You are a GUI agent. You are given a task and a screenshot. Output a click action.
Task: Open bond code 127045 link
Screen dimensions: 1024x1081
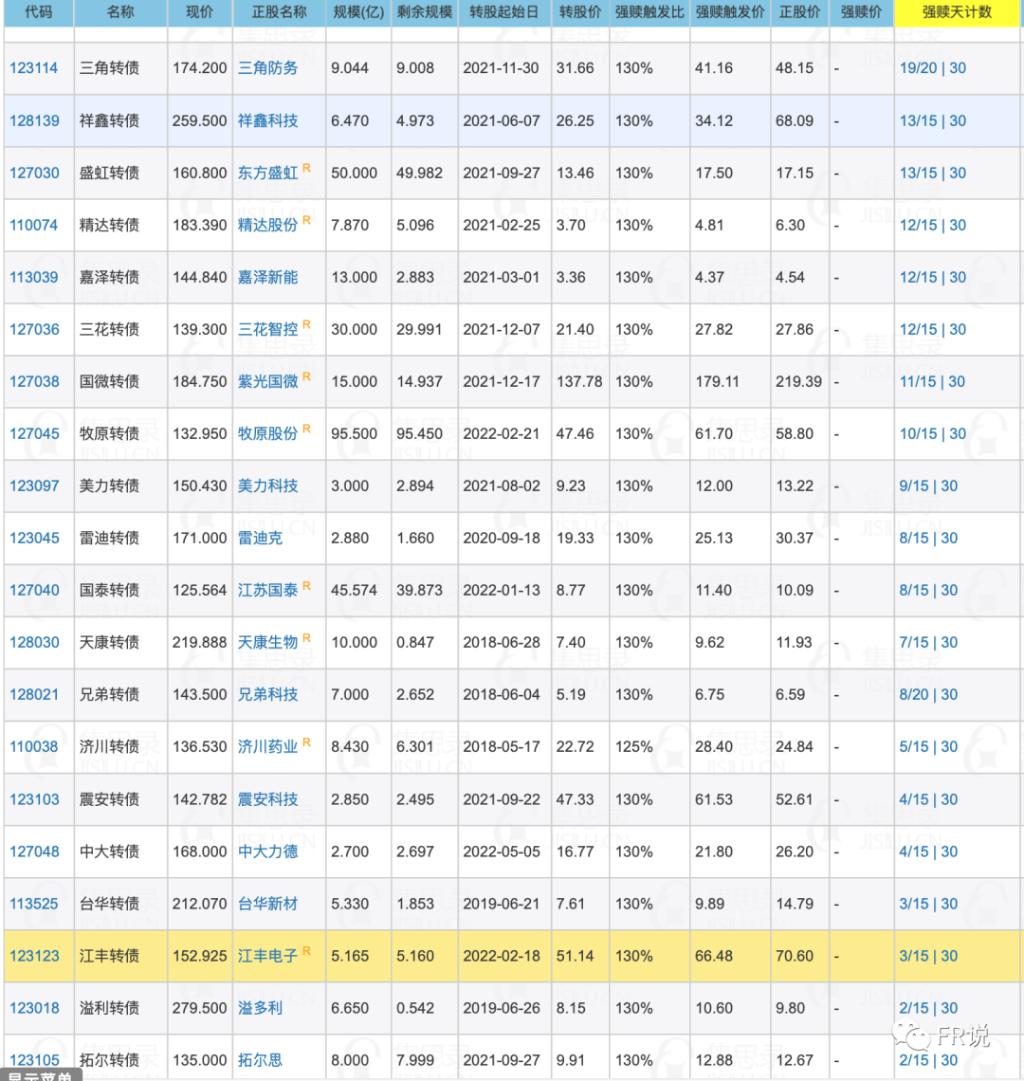34,434
